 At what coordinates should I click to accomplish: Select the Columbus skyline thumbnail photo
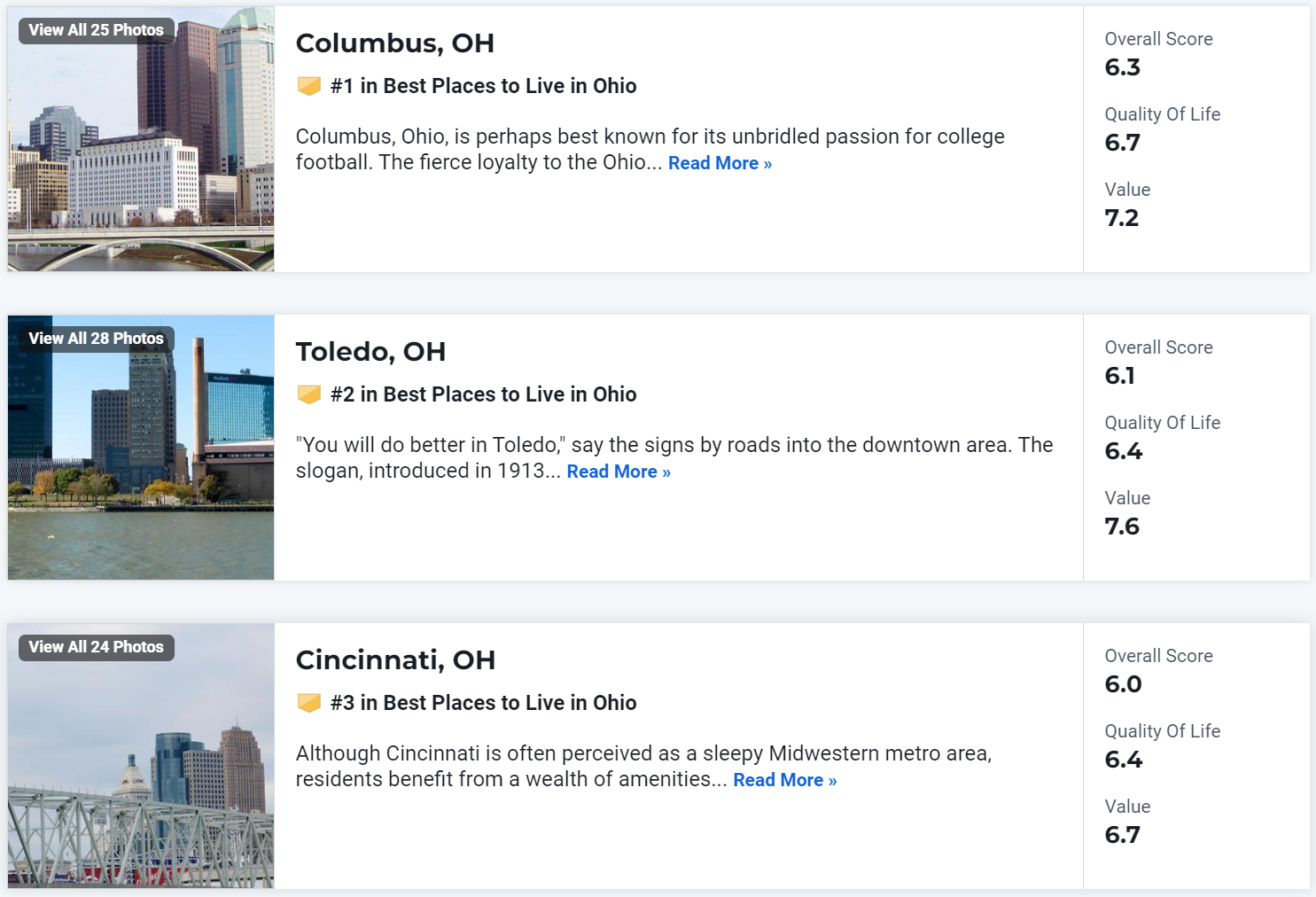click(141, 139)
